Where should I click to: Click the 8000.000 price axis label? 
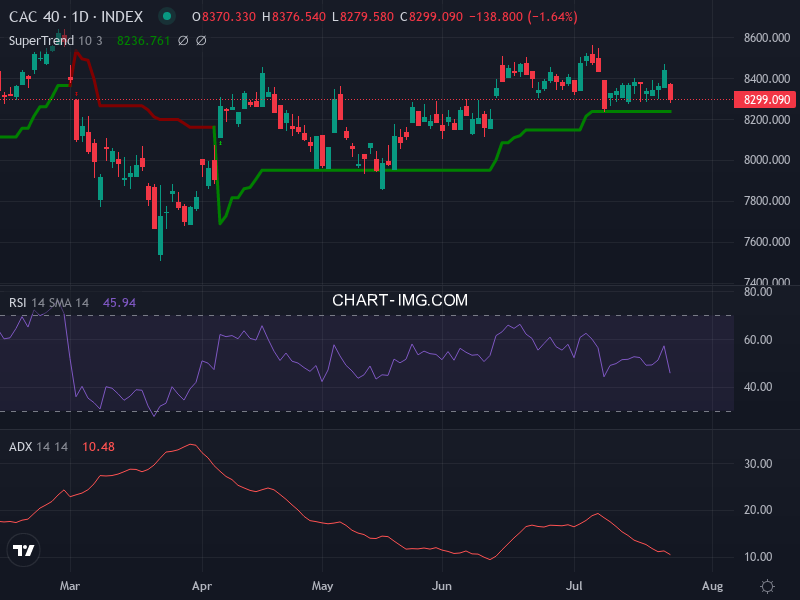(x=766, y=160)
